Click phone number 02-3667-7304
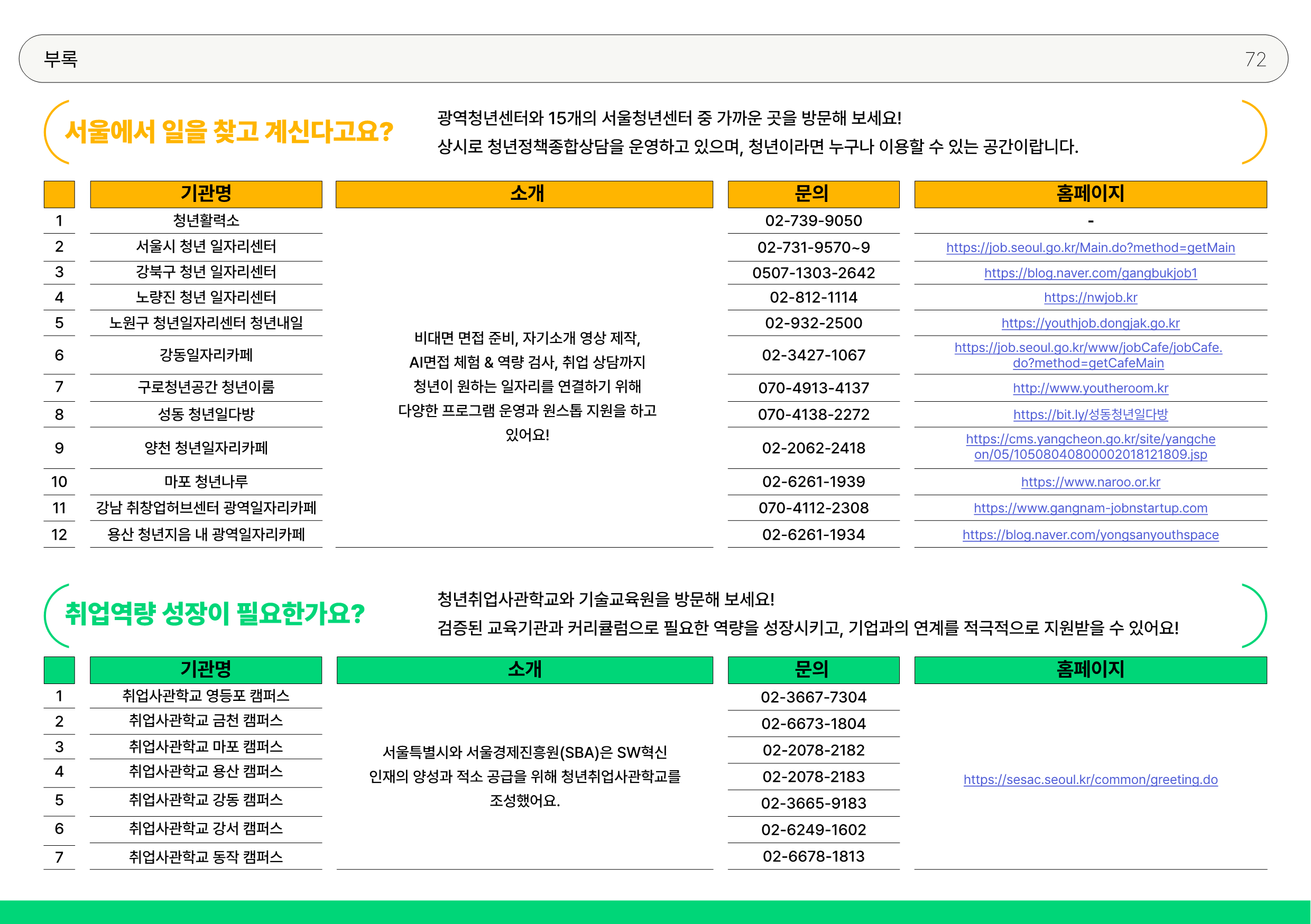The image size is (1311, 924). click(x=813, y=697)
